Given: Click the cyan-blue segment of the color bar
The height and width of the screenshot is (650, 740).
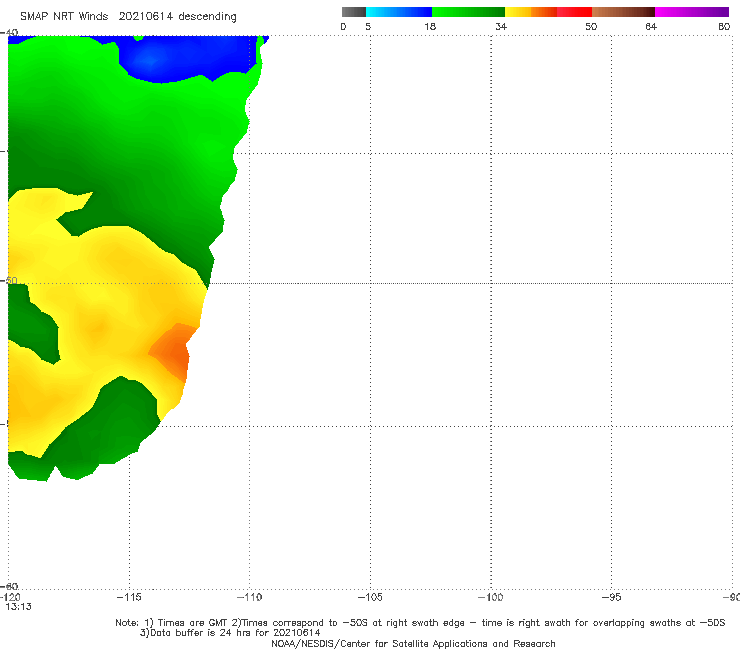Looking at the screenshot, I should pos(399,12).
